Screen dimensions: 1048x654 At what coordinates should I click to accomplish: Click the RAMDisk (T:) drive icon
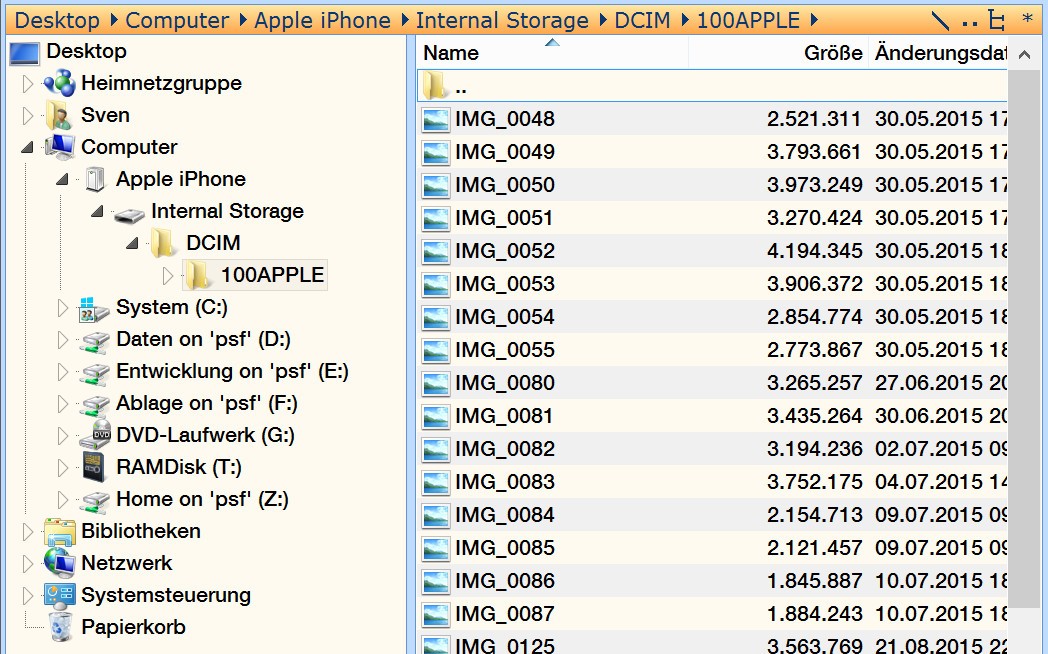[95, 467]
